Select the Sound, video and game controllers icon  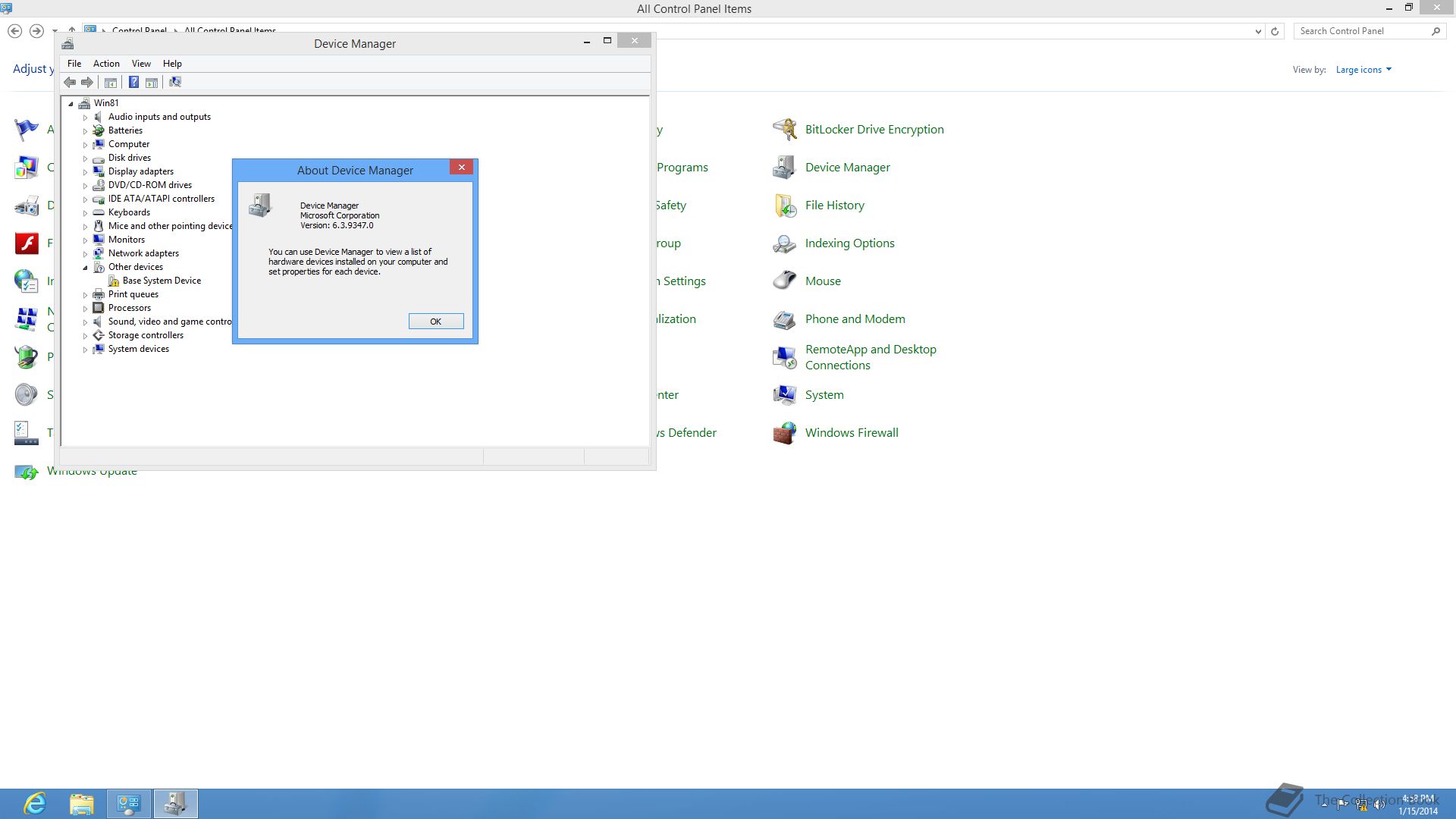99,322
